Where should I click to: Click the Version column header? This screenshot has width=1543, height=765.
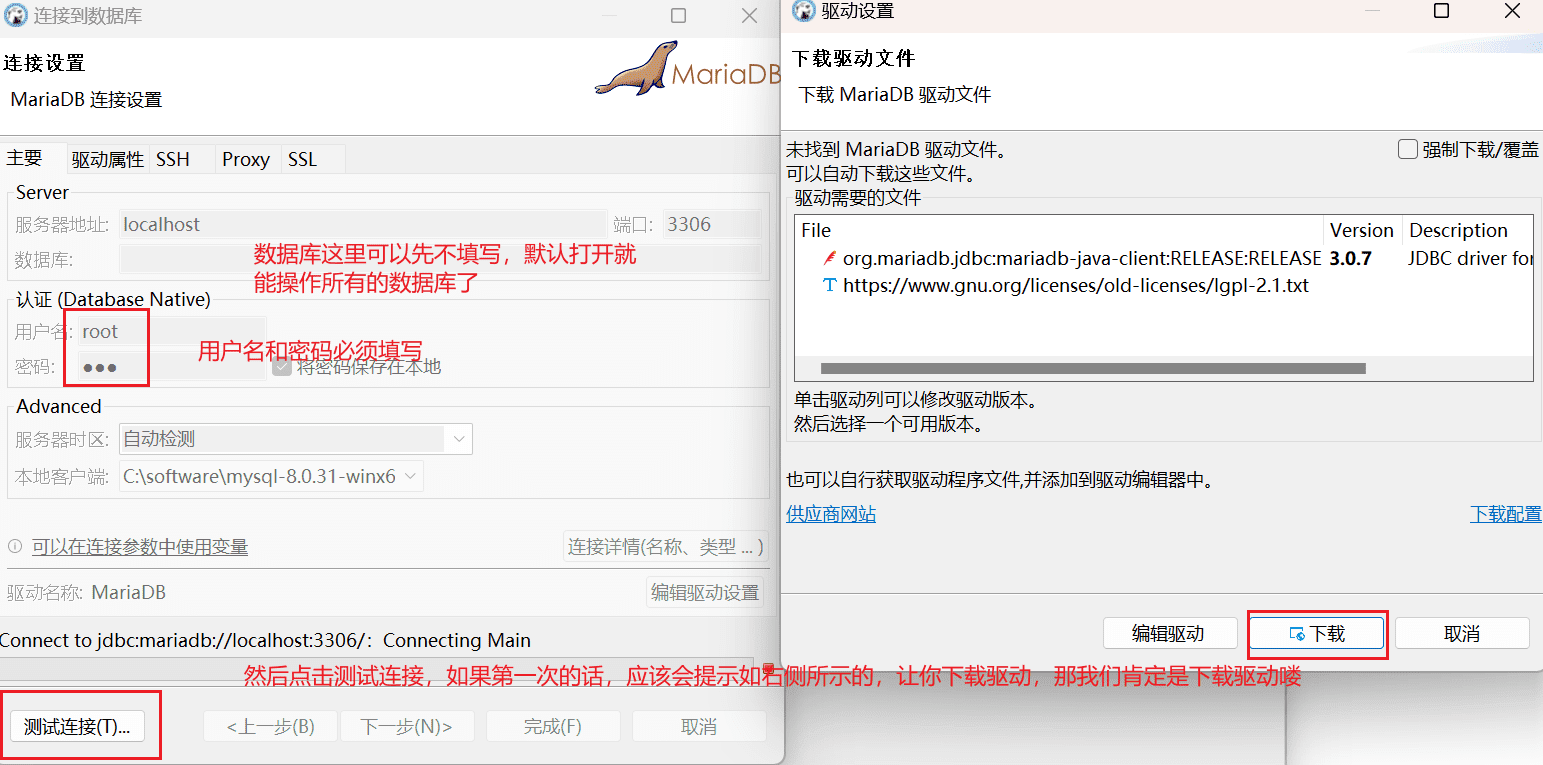pos(1362,230)
